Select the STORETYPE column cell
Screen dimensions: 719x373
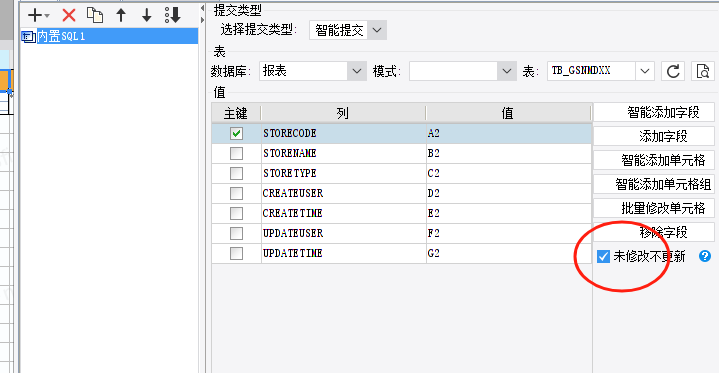(343, 173)
